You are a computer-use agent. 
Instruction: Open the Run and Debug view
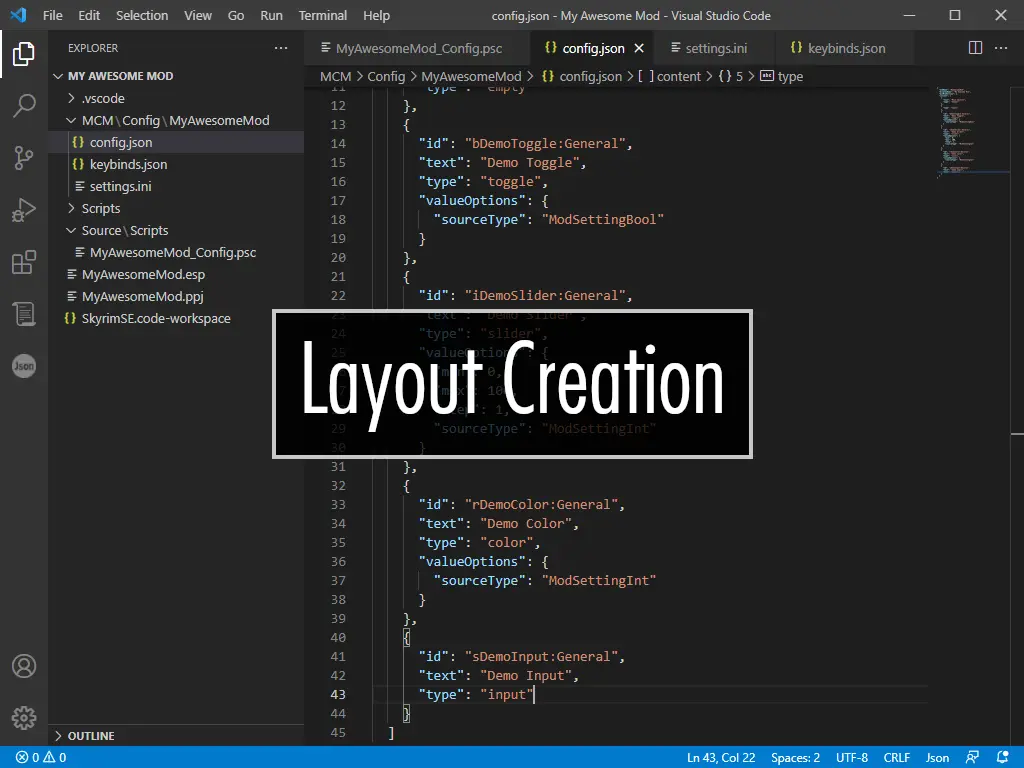[24, 210]
